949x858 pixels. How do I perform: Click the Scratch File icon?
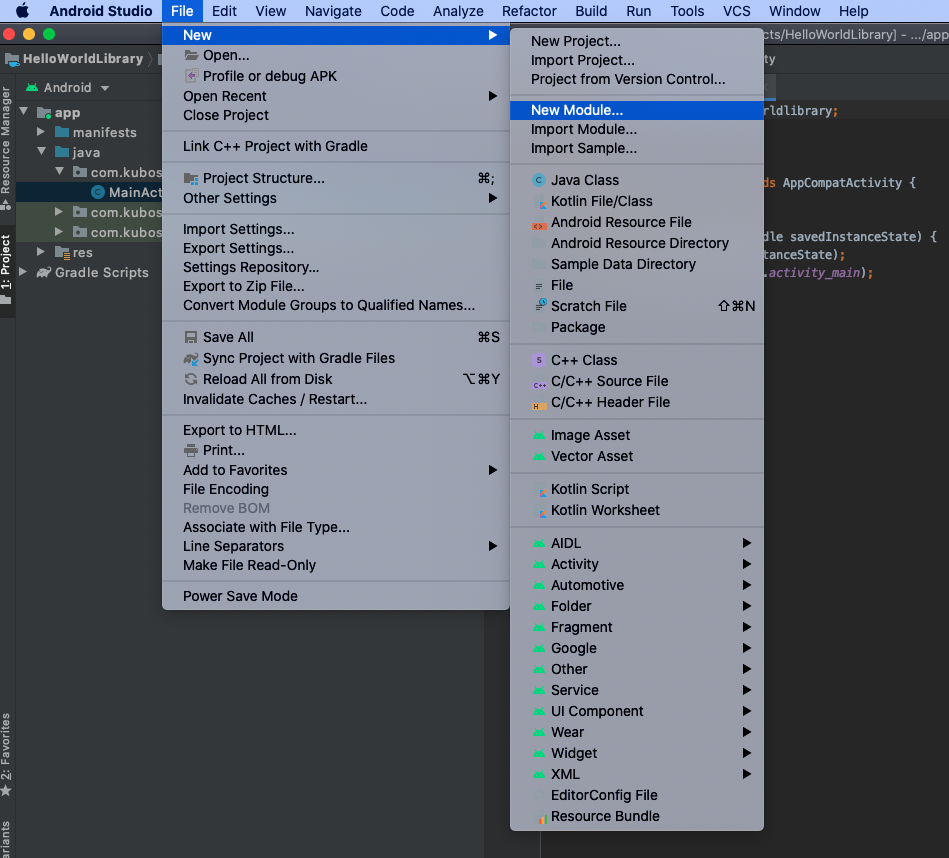539,306
